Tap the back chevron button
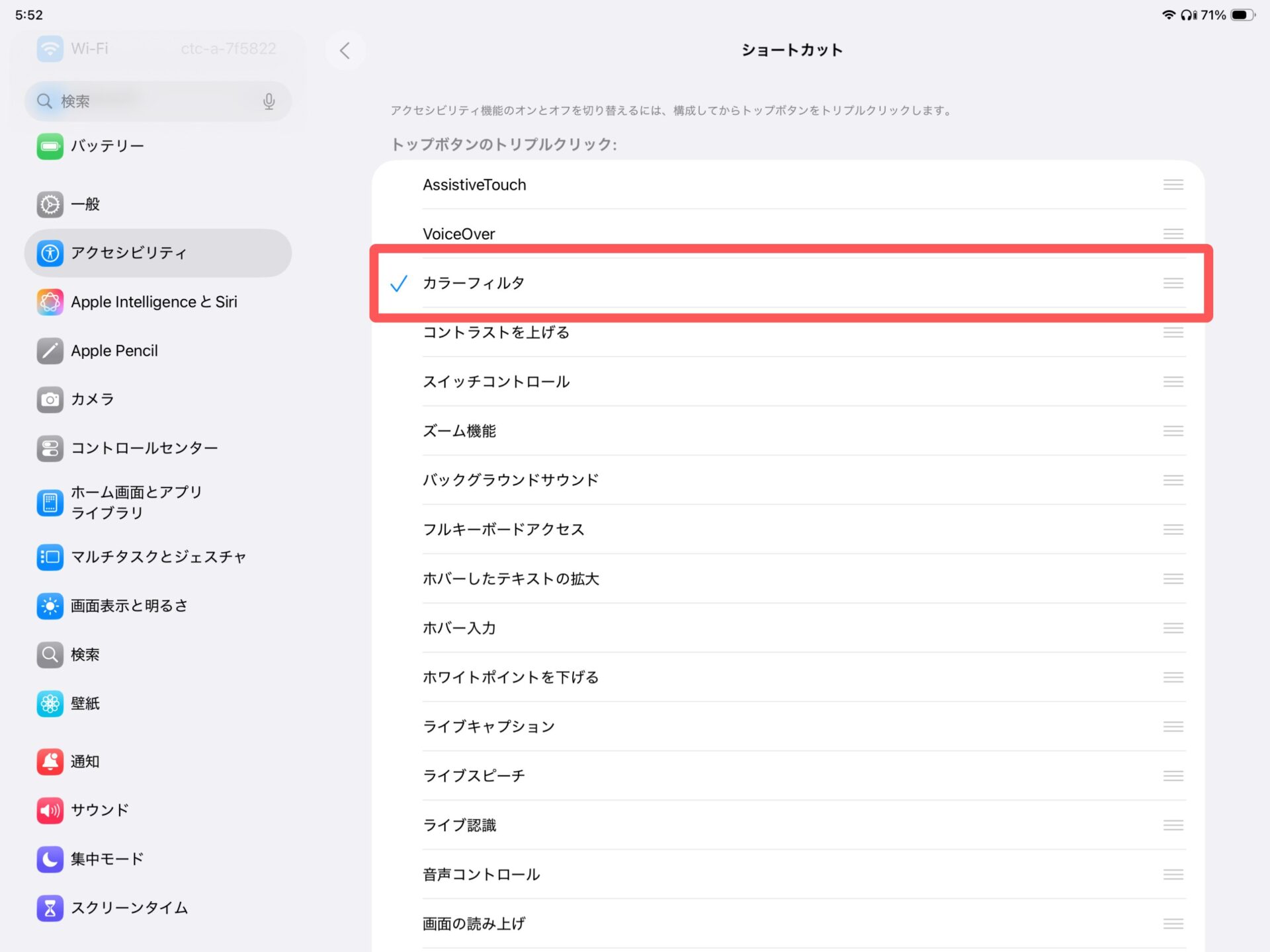 [345, 50]
